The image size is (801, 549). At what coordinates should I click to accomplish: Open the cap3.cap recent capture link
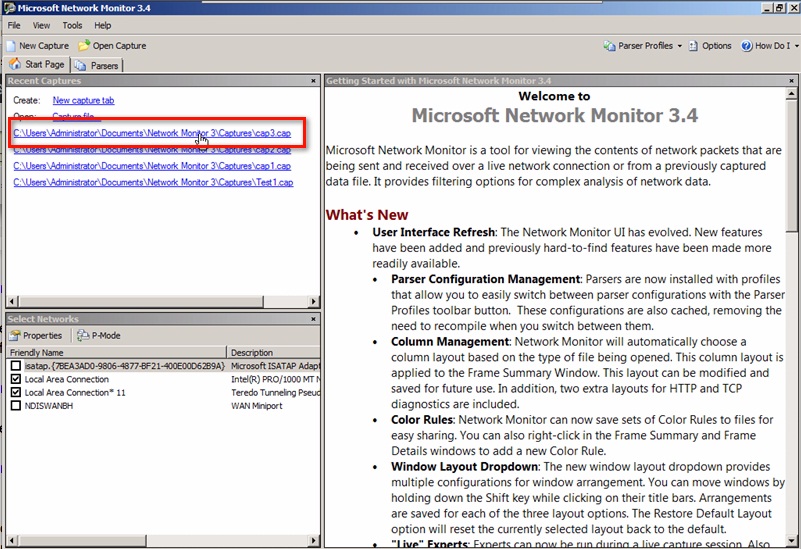pyautogui.click(x=152, y=133)
